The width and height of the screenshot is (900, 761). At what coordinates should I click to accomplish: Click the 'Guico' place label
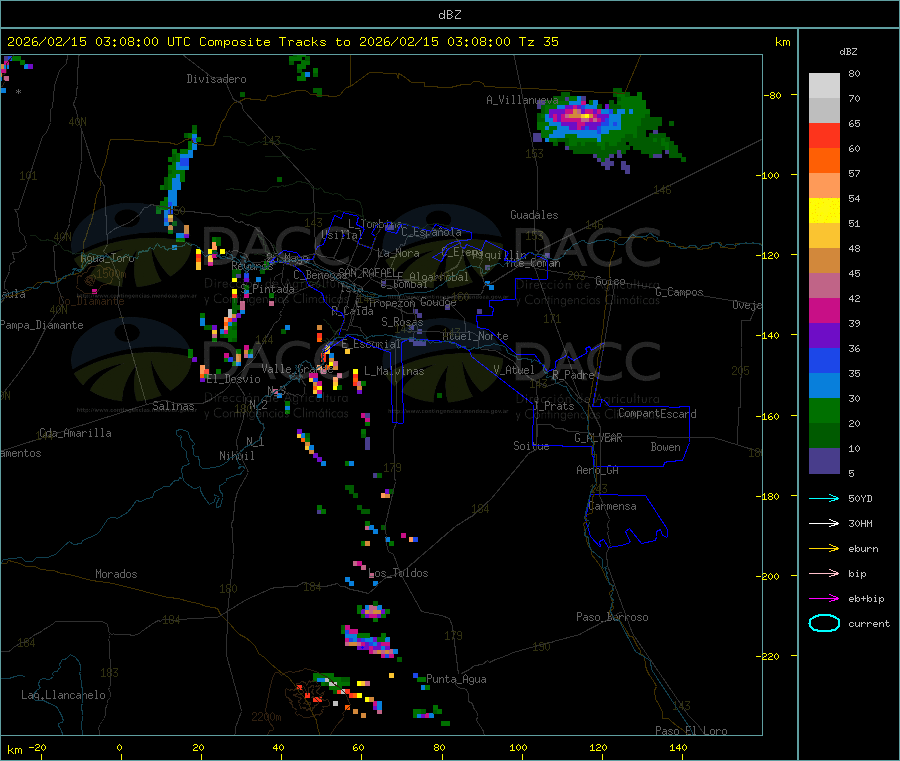610,281
